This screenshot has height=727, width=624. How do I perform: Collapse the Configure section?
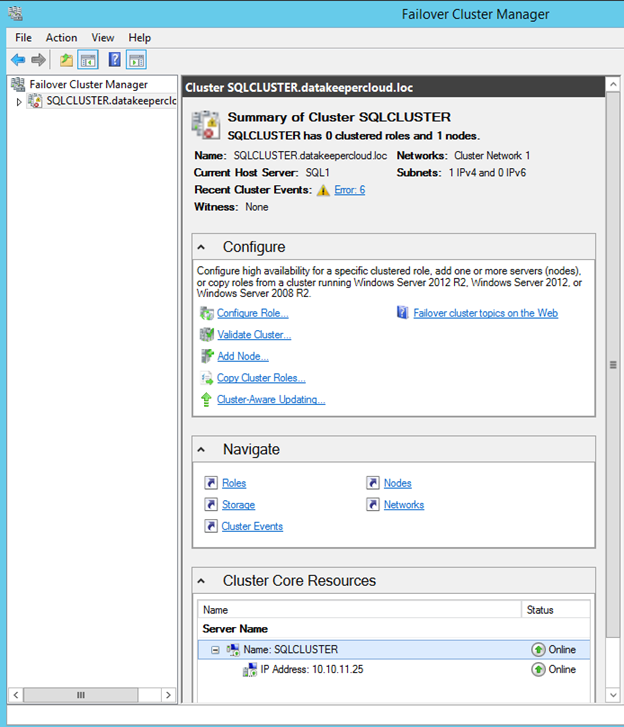201,247
